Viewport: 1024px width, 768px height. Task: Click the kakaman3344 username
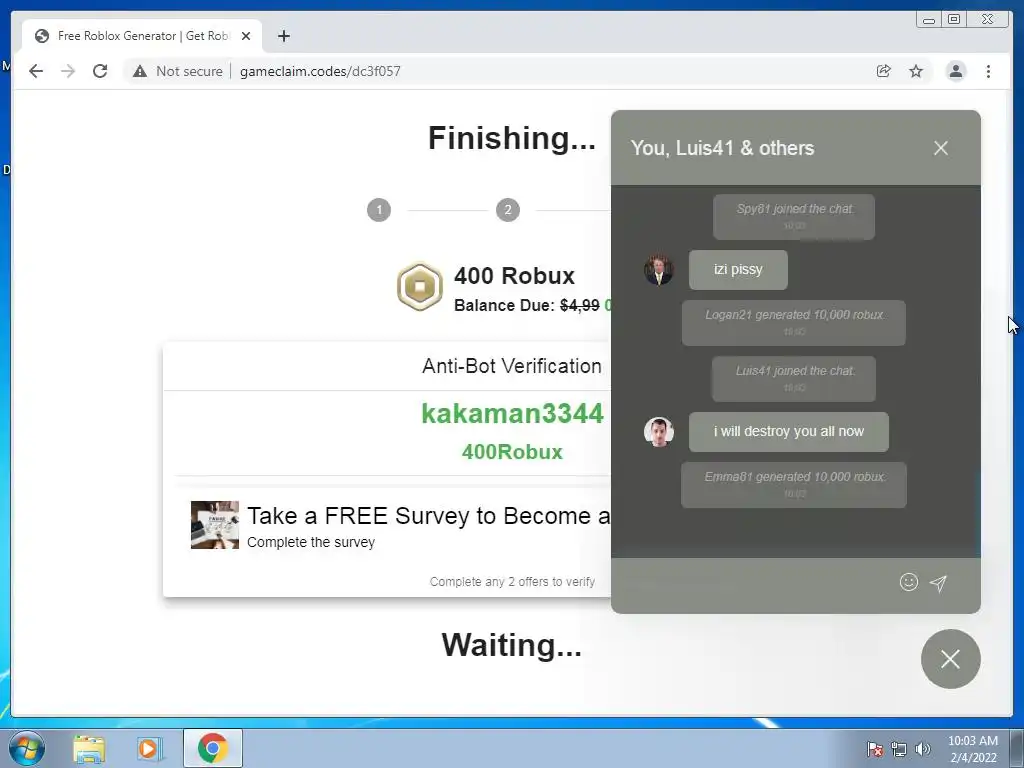[x=512, y=413]
